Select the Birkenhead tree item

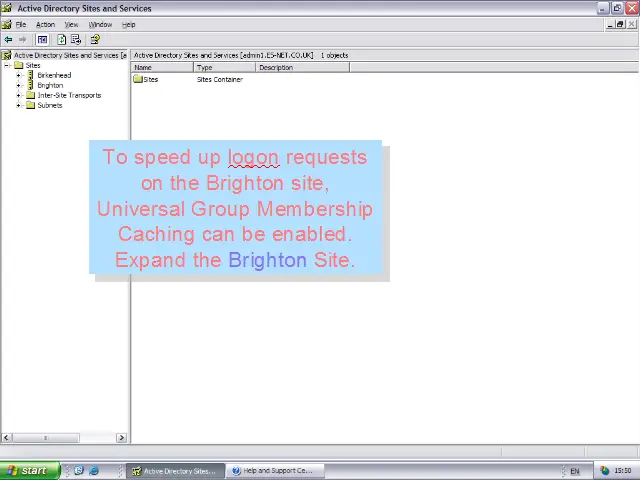(x=54, y=75)
